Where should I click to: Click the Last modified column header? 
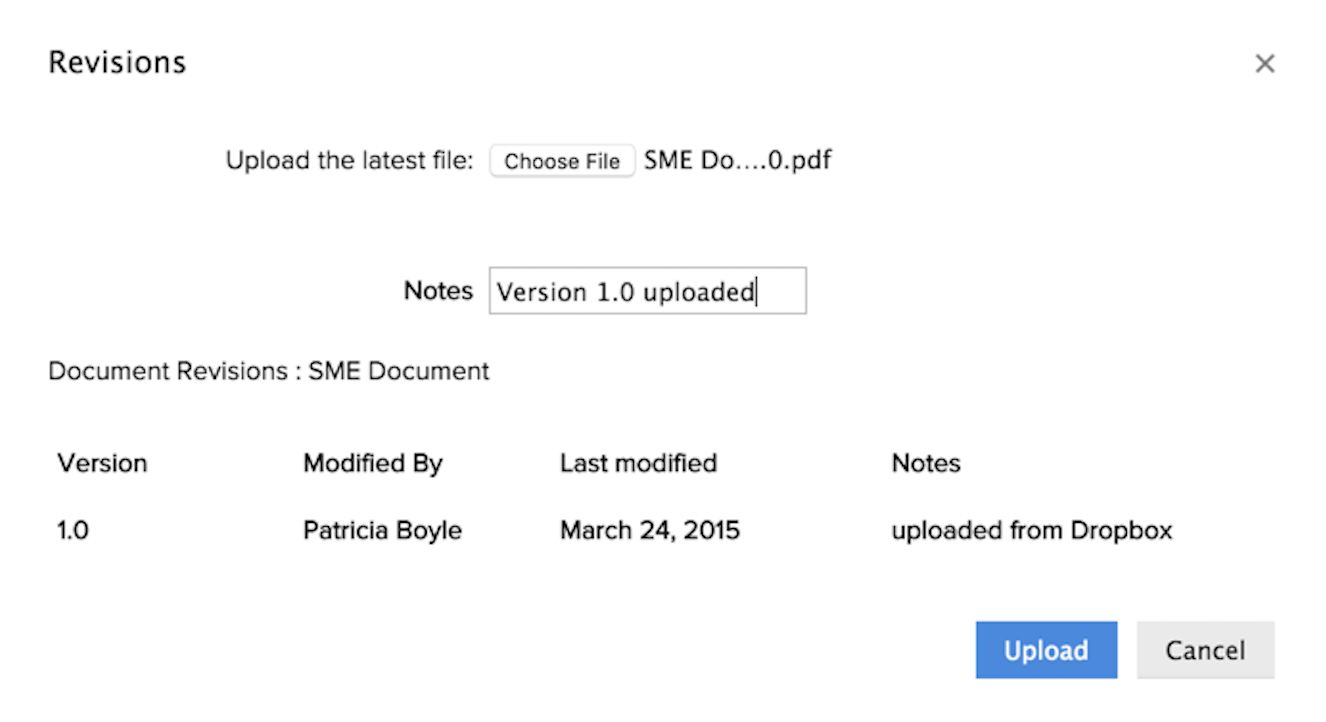638,463
